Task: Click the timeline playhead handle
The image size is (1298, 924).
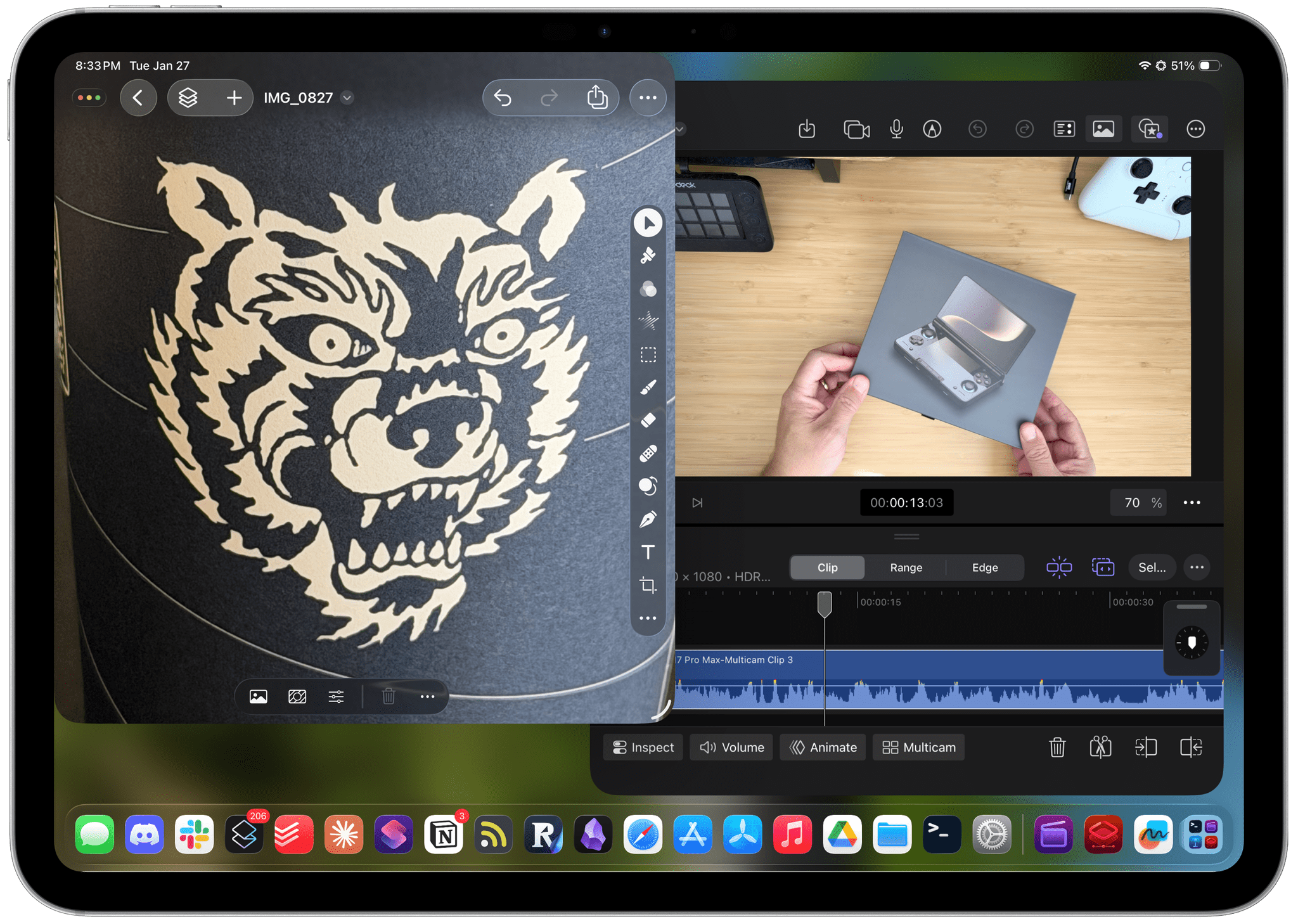Action: 825,603
